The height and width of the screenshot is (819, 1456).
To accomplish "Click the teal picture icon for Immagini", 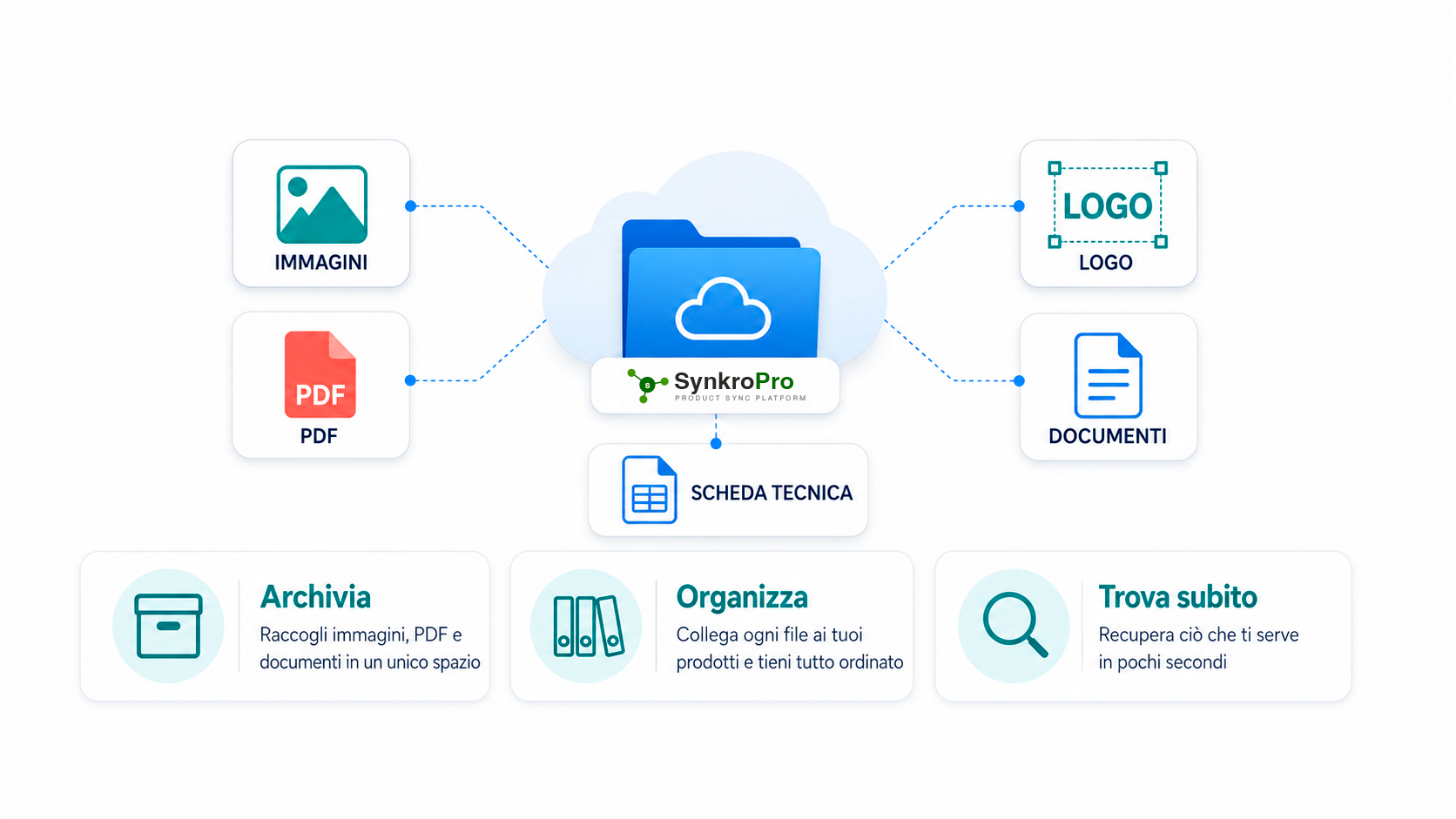I will [321, 204].
